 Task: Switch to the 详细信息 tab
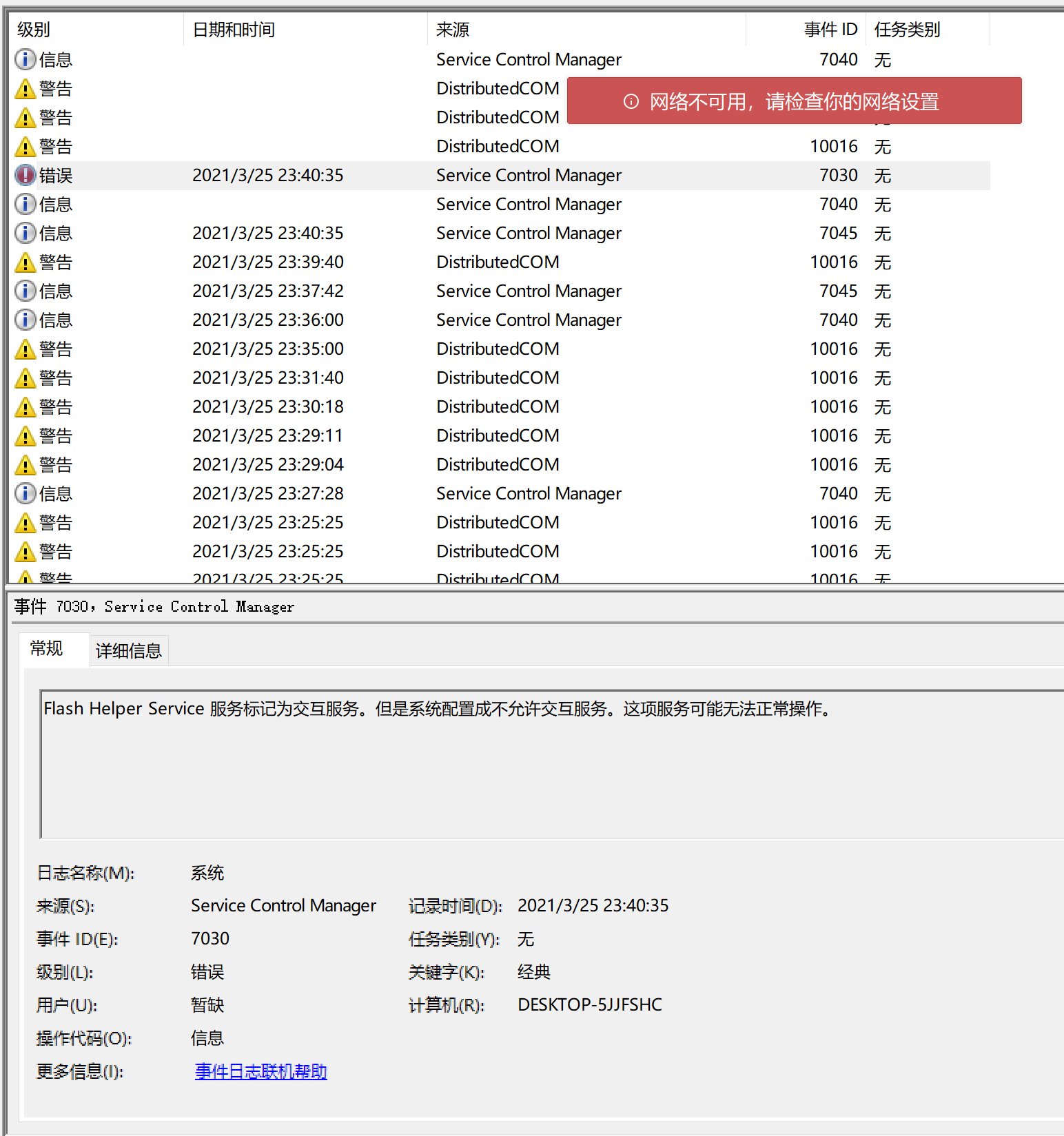click(x=129, y=651)
